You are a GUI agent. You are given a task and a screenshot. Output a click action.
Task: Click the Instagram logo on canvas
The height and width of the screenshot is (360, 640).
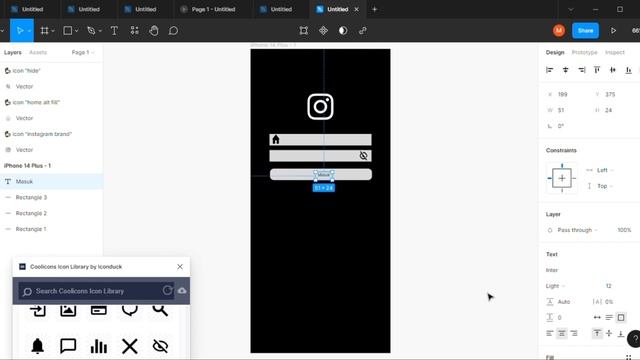[320, 107]
